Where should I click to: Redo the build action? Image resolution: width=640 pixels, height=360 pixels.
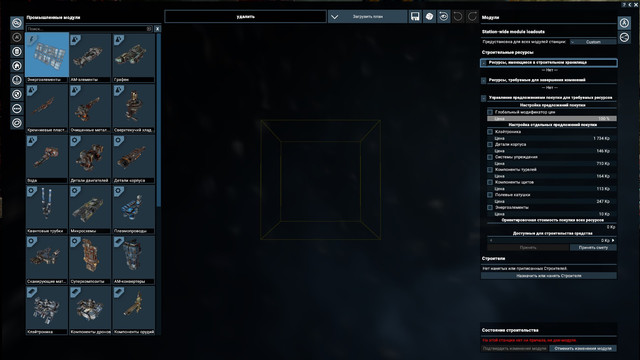point(472,16)
